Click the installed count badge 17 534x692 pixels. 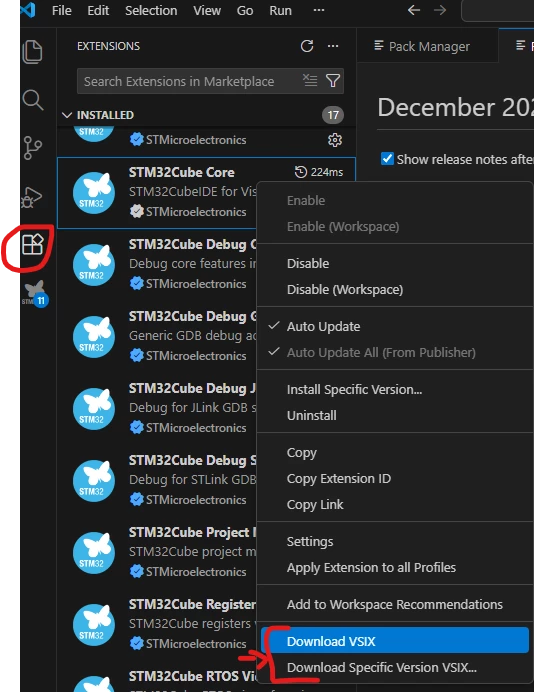(x=333, y=115)
